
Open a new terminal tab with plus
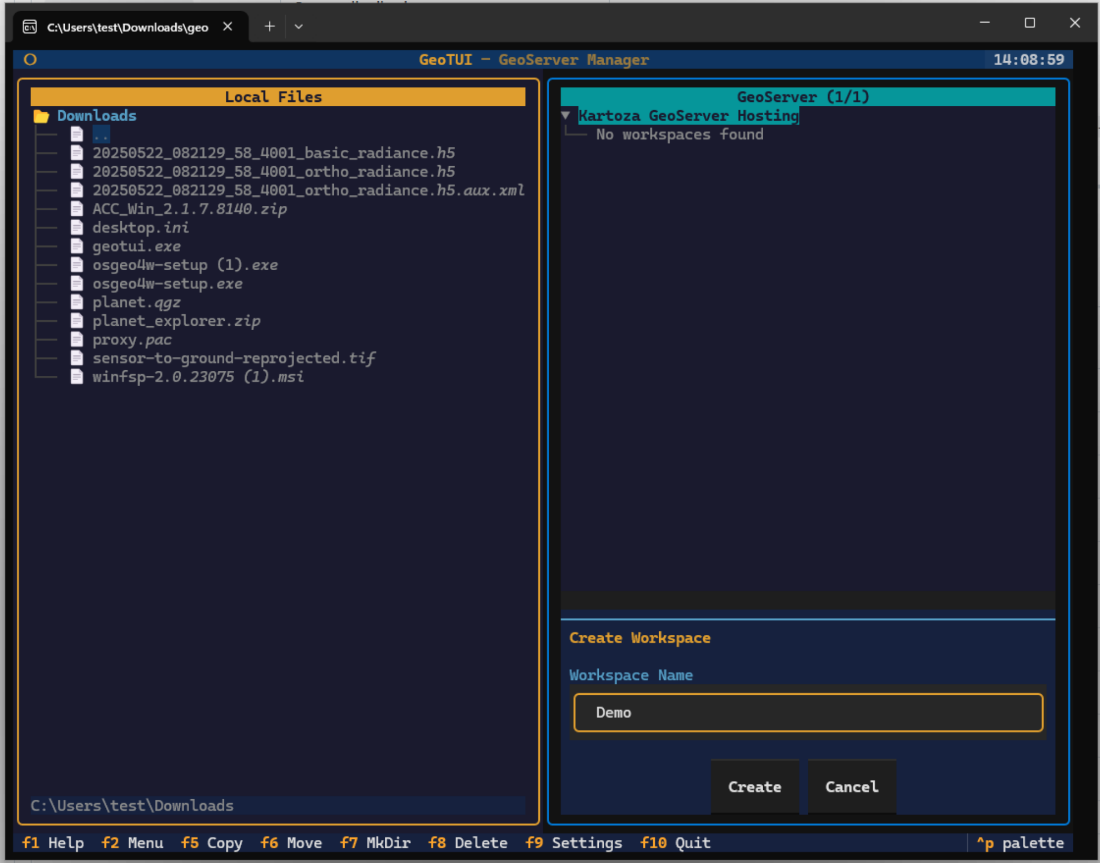269,27
